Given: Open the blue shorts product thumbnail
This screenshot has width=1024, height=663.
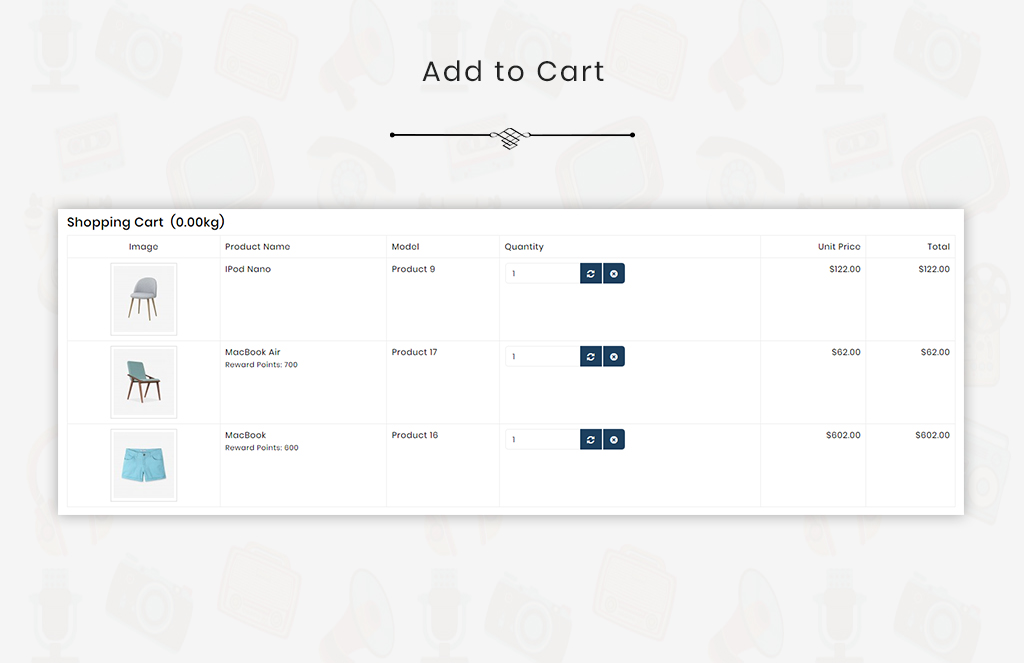Looking at the screenshot, I should (x=144, y=465).
